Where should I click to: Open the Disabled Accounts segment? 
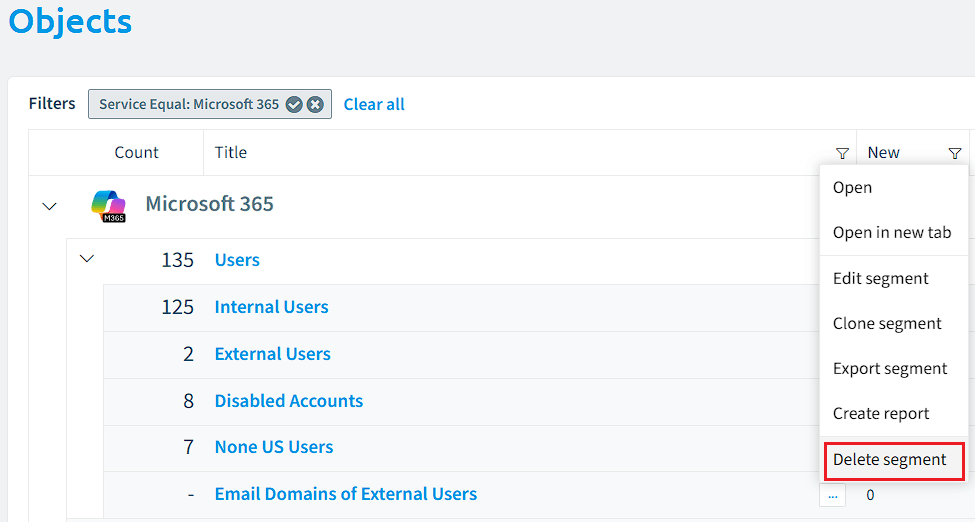point(289,401)
